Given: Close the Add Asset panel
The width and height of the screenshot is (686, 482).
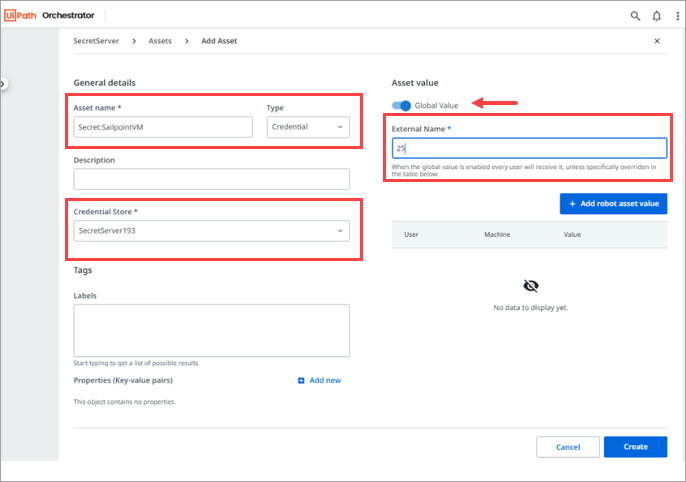Looking at the screenshot, I should point(657,41).
